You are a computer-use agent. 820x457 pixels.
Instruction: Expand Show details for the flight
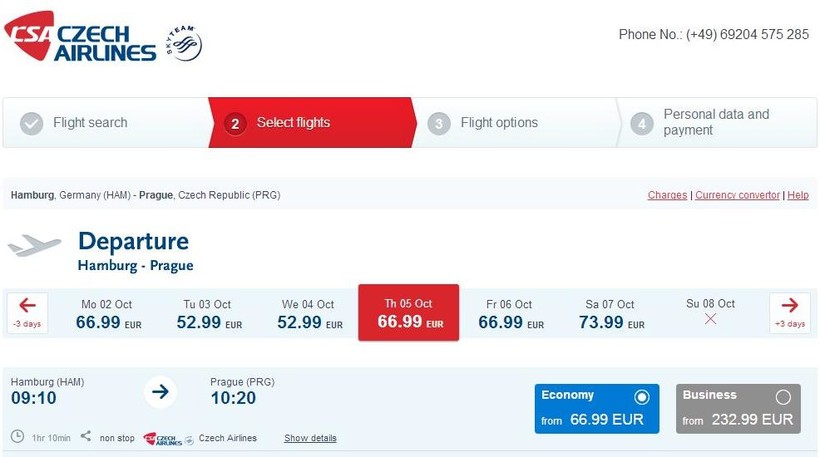pyautogui.click(x=310, y=438)
